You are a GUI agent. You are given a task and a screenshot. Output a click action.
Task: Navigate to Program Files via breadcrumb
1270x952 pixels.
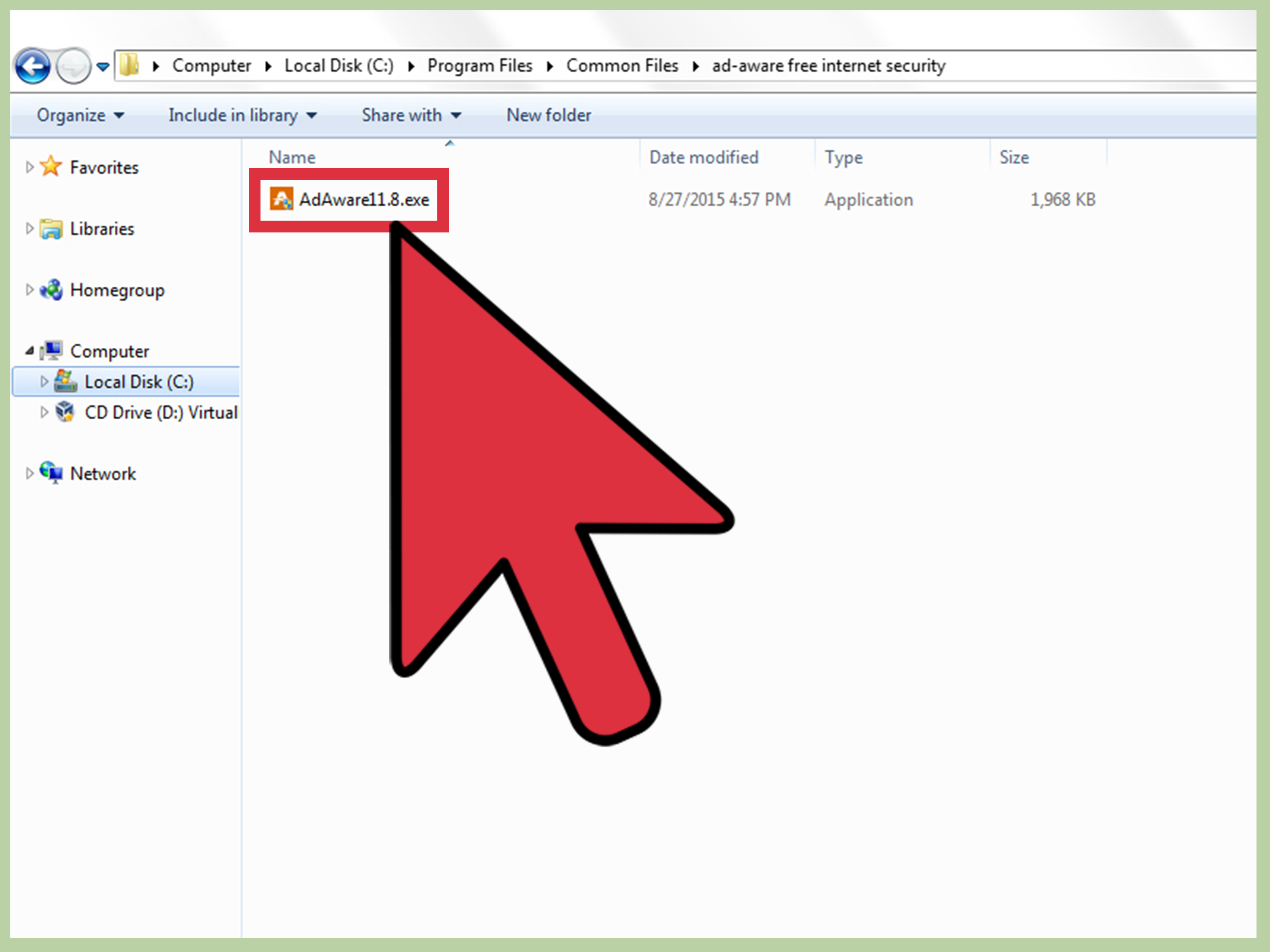click(x=480, y=65)
